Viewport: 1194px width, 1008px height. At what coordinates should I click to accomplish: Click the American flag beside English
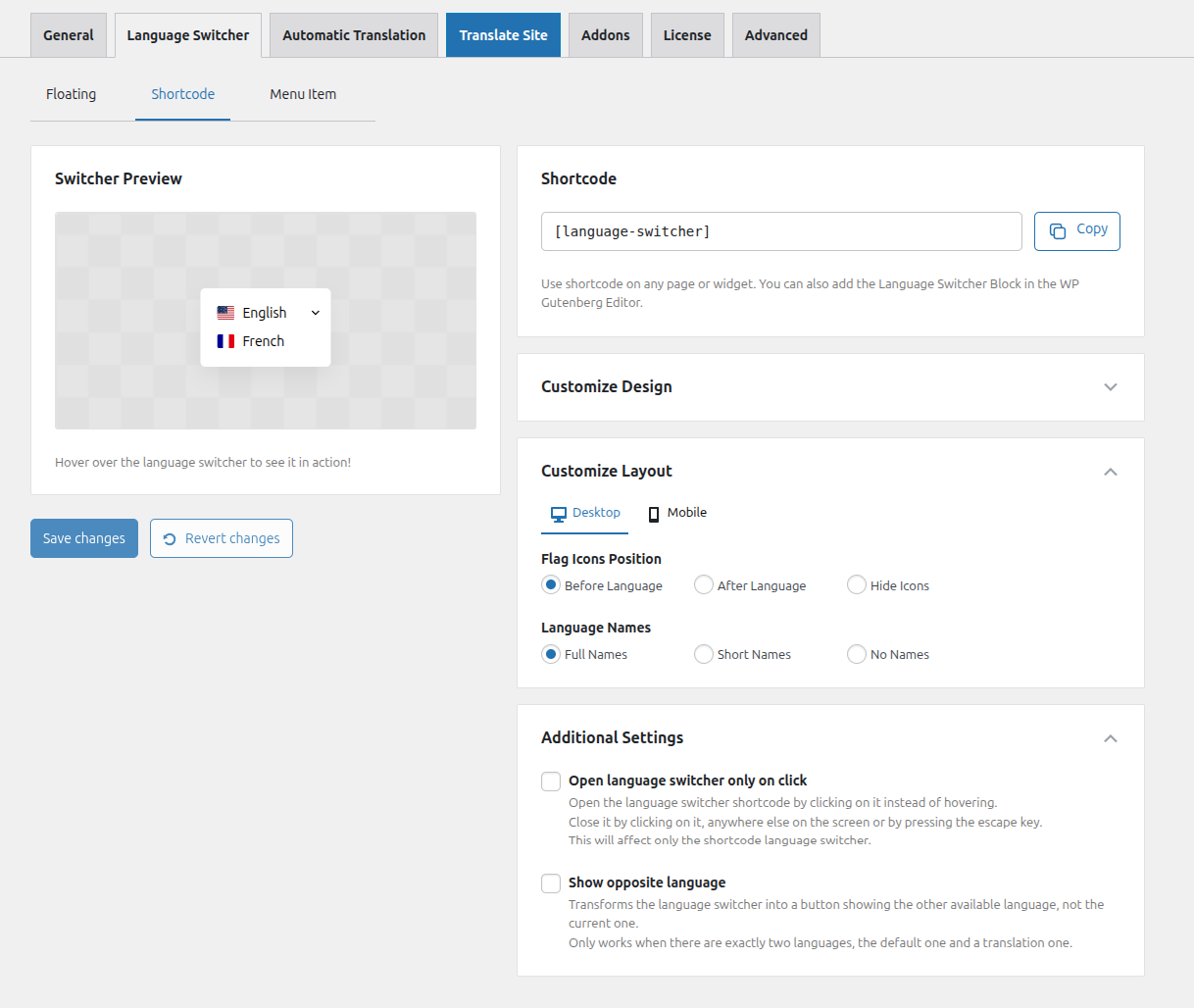pyautogui.click(x=225, y=312)
